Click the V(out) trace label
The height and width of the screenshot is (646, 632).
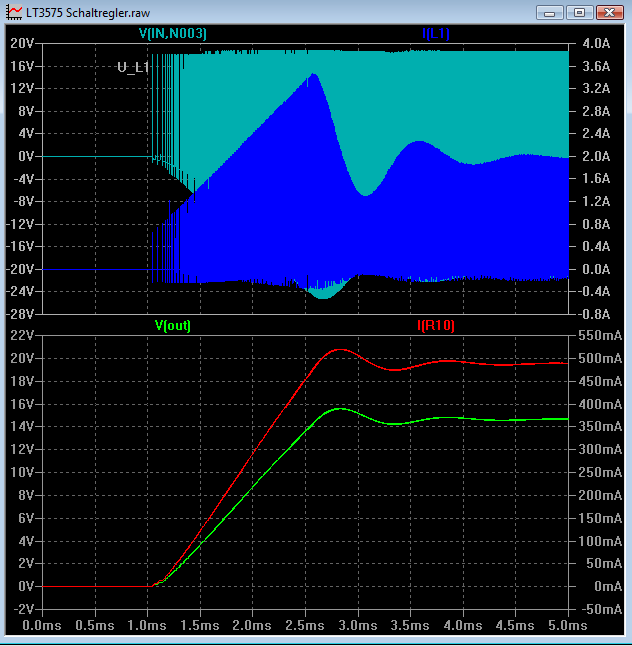pyautogui.click(x=173, y=325)
